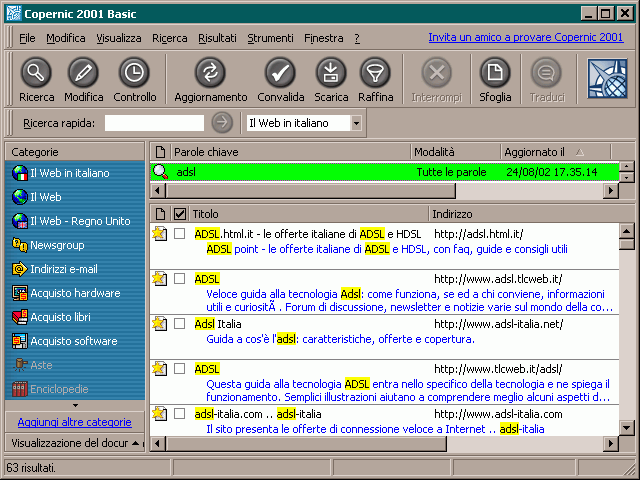Open the Aste category
Screen dimensions: 640x480
[32, 365]
